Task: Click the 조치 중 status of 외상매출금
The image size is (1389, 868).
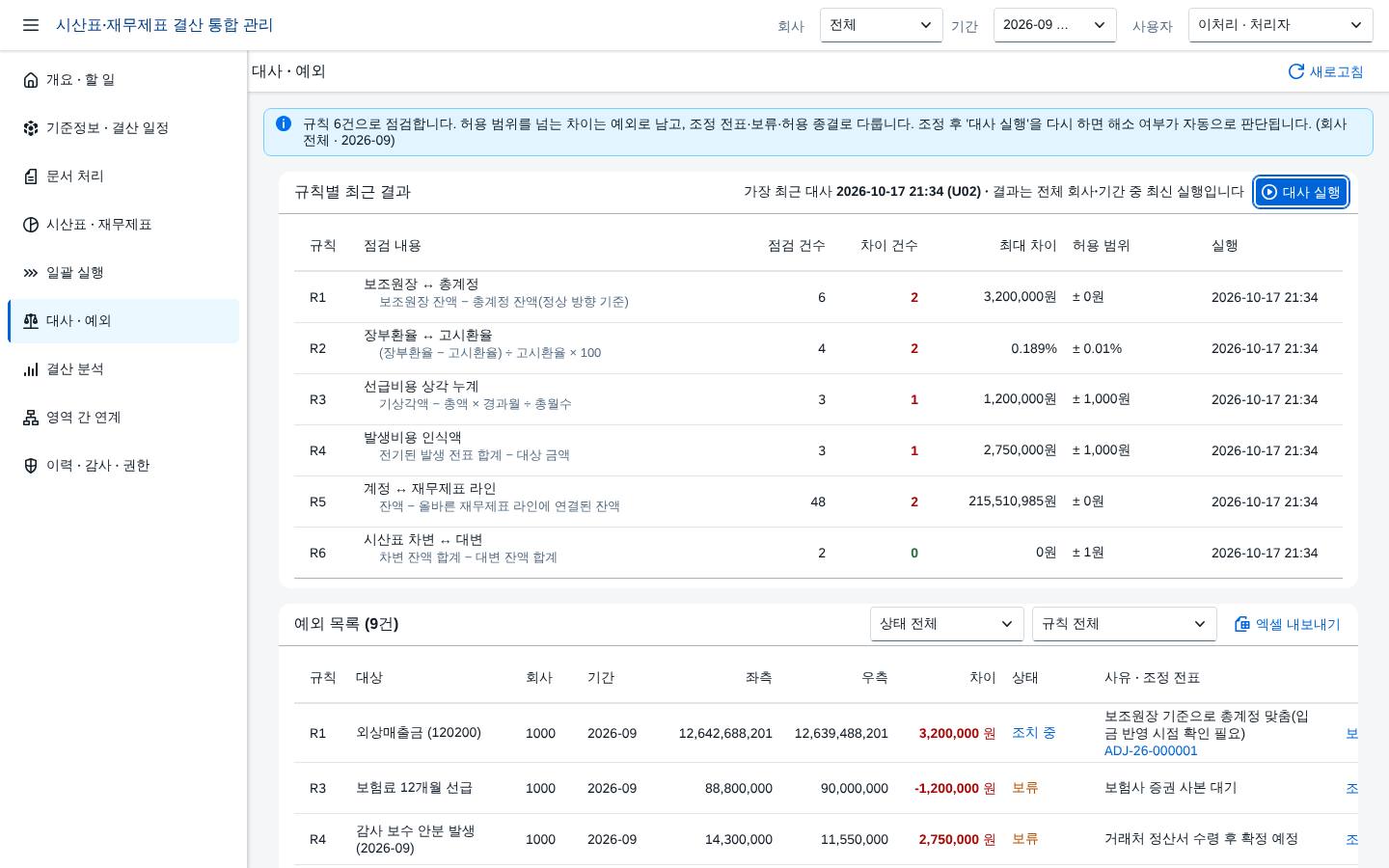Action: [x=1034, y=733]
